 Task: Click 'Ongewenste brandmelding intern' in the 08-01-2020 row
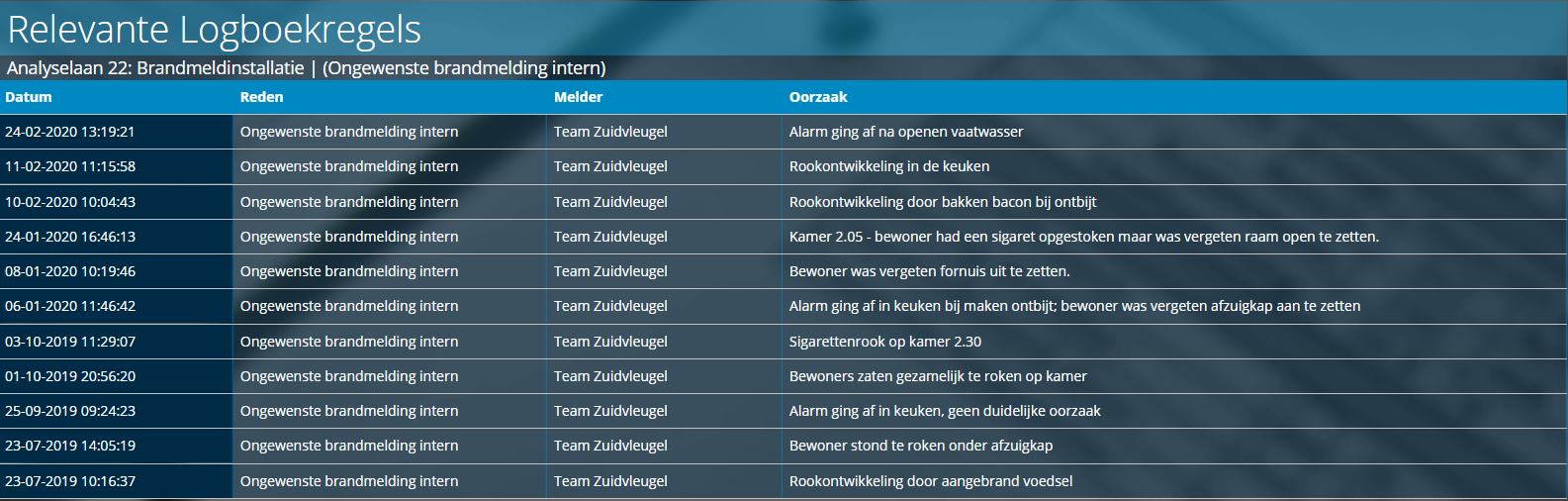pos(349,271)
